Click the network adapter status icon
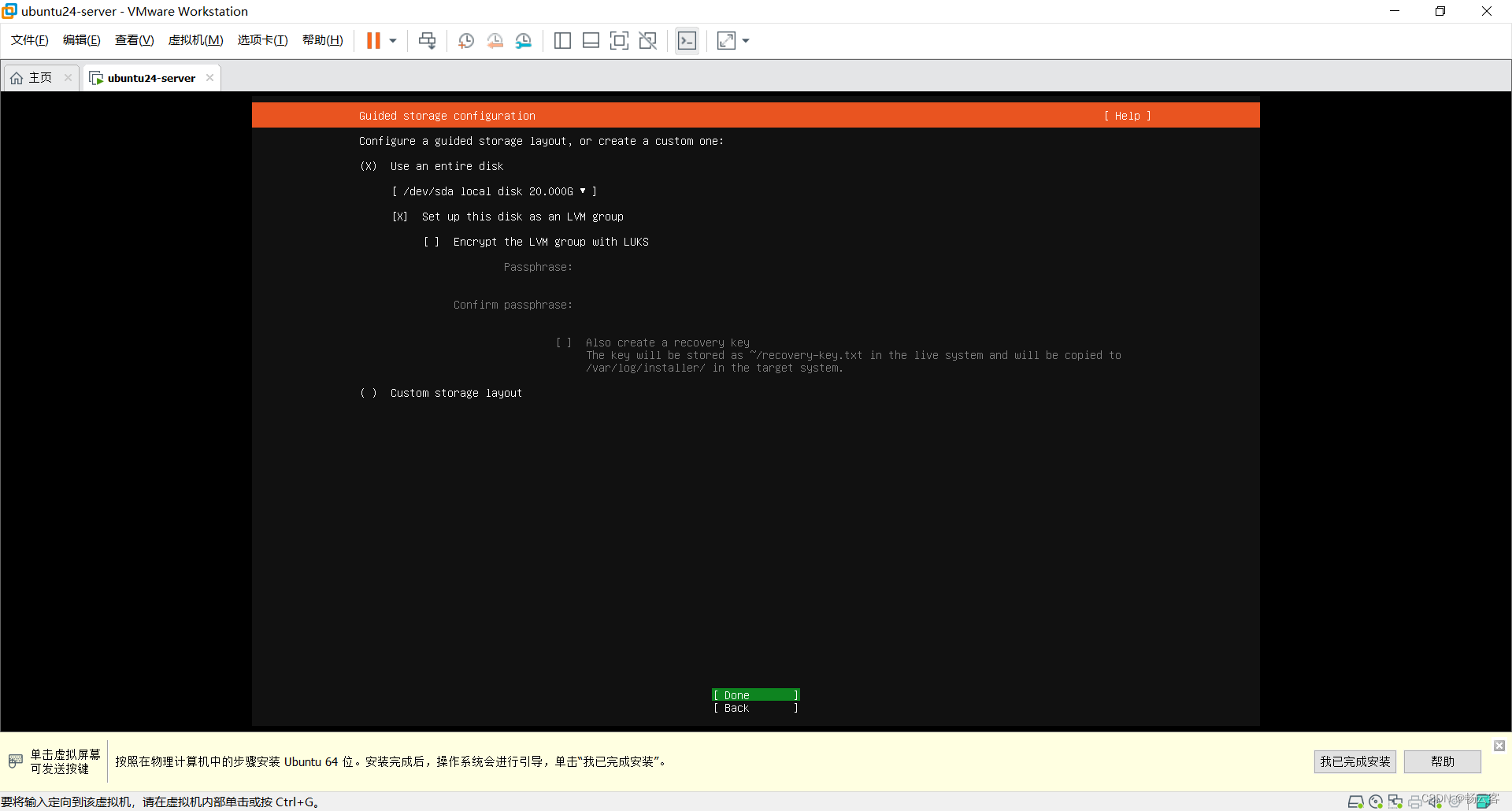 (1395, 802)
